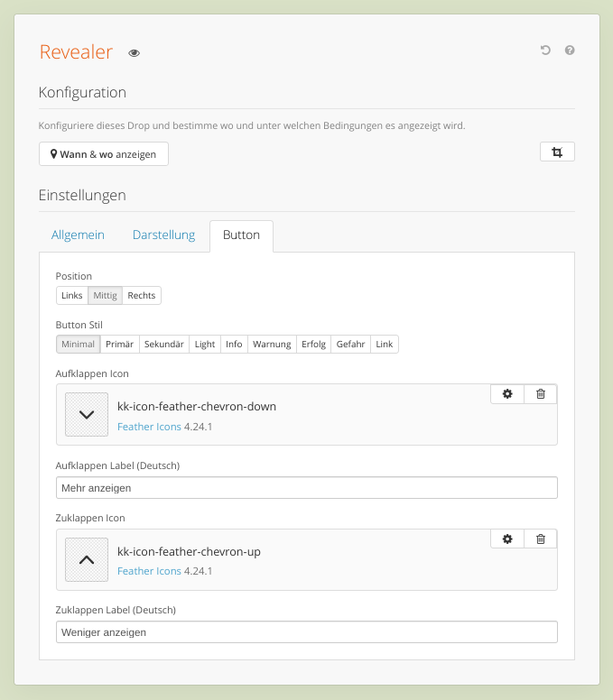Switch to the Darstellung tab

click(x=164, y=235)
